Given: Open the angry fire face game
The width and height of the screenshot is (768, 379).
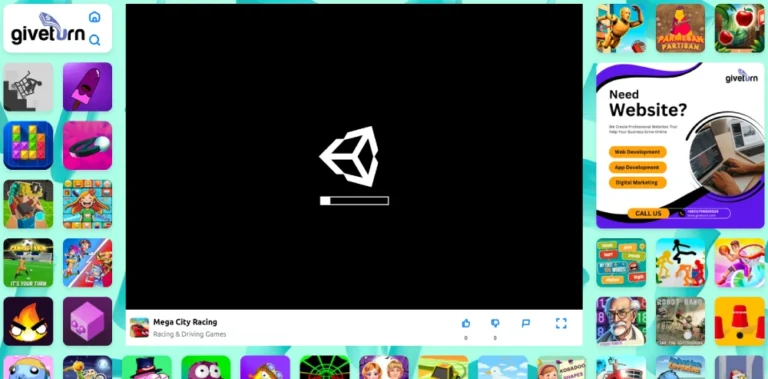Looking at the screenshot, I should 28,321.
